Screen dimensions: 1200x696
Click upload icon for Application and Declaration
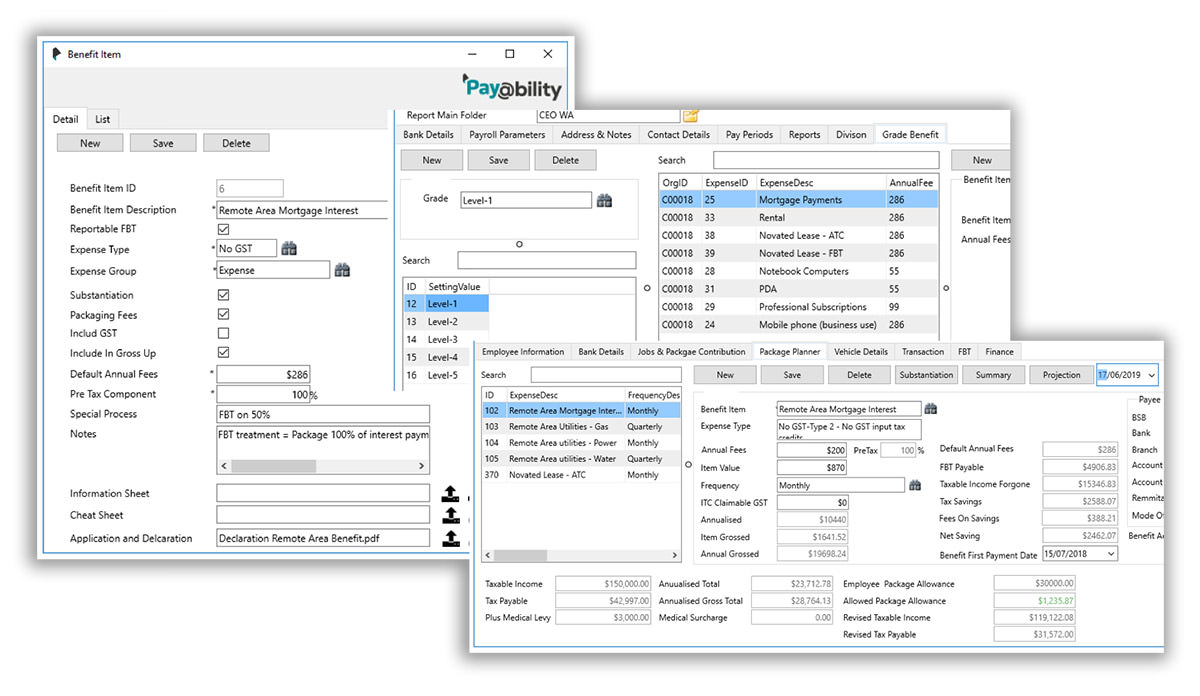pos(451,538)
